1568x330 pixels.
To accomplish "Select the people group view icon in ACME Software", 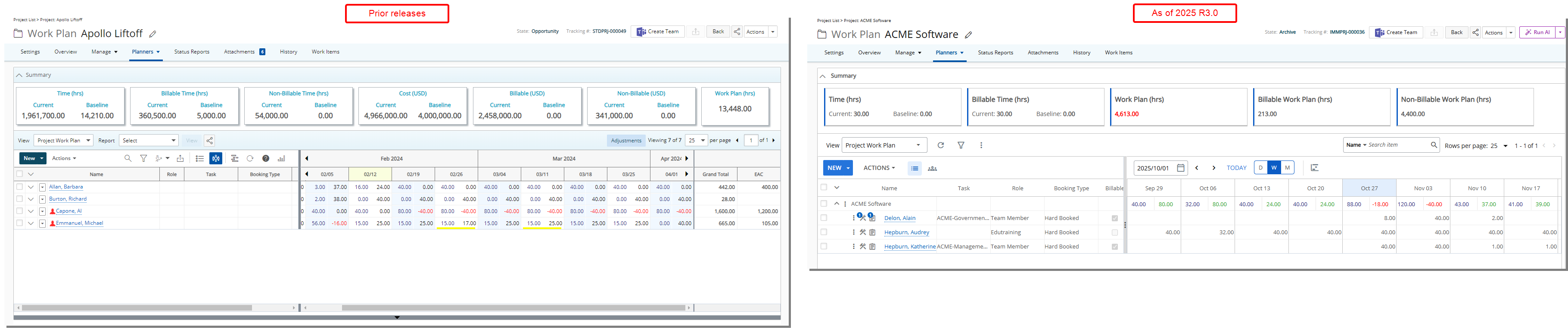I will pos(932,168).
